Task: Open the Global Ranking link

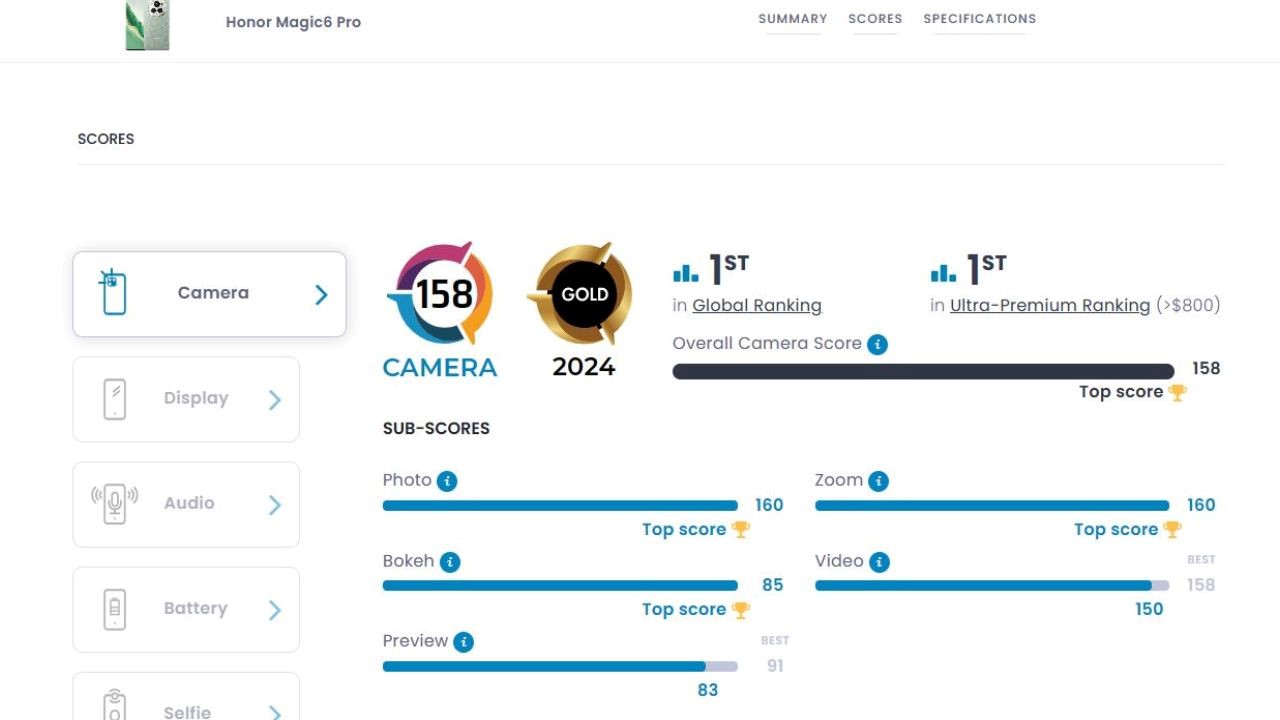Action: (x=756, y=306)
